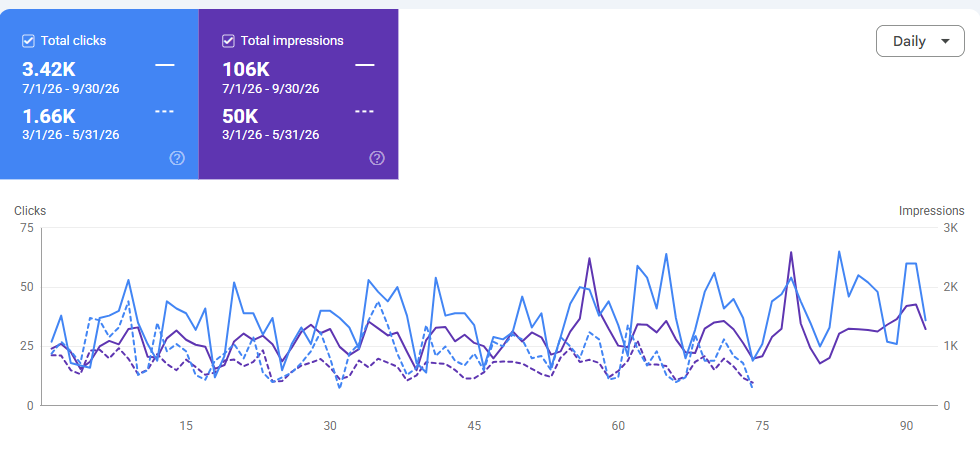Click the Impressions axis label
Viewport: 980px width, 450px height.
(x=931, y=211)
